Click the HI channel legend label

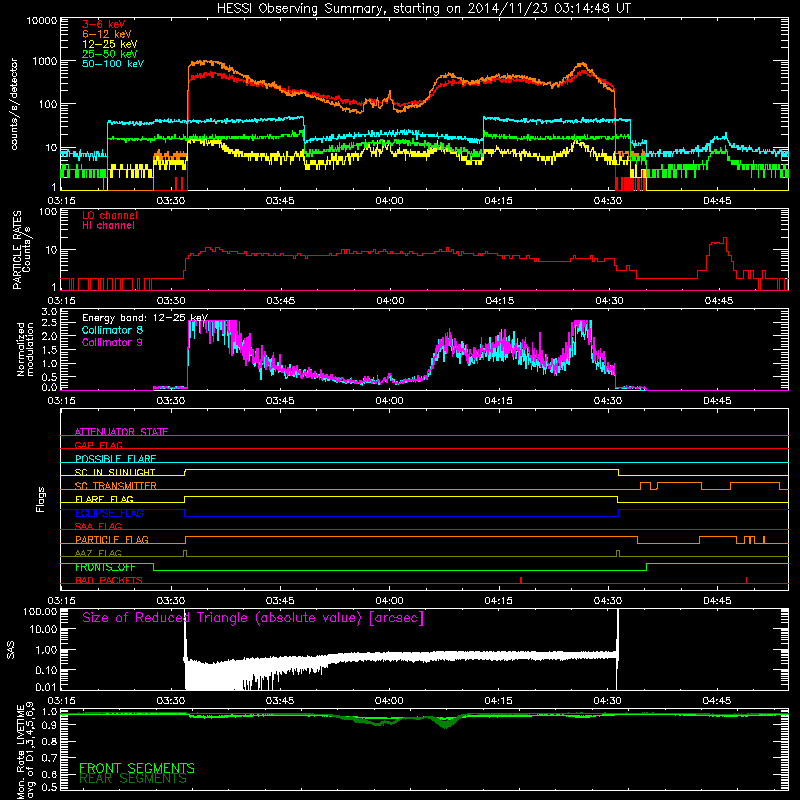[x=109, y=226]
